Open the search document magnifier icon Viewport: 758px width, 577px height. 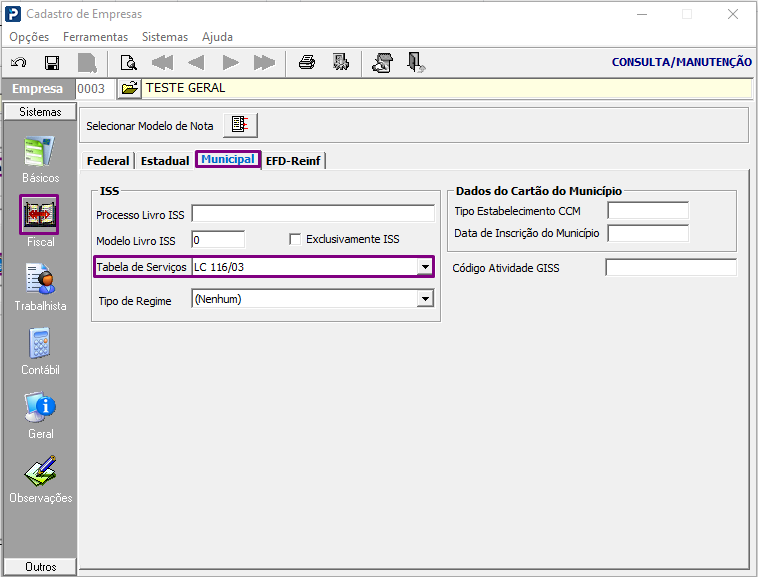click(128, 63)
